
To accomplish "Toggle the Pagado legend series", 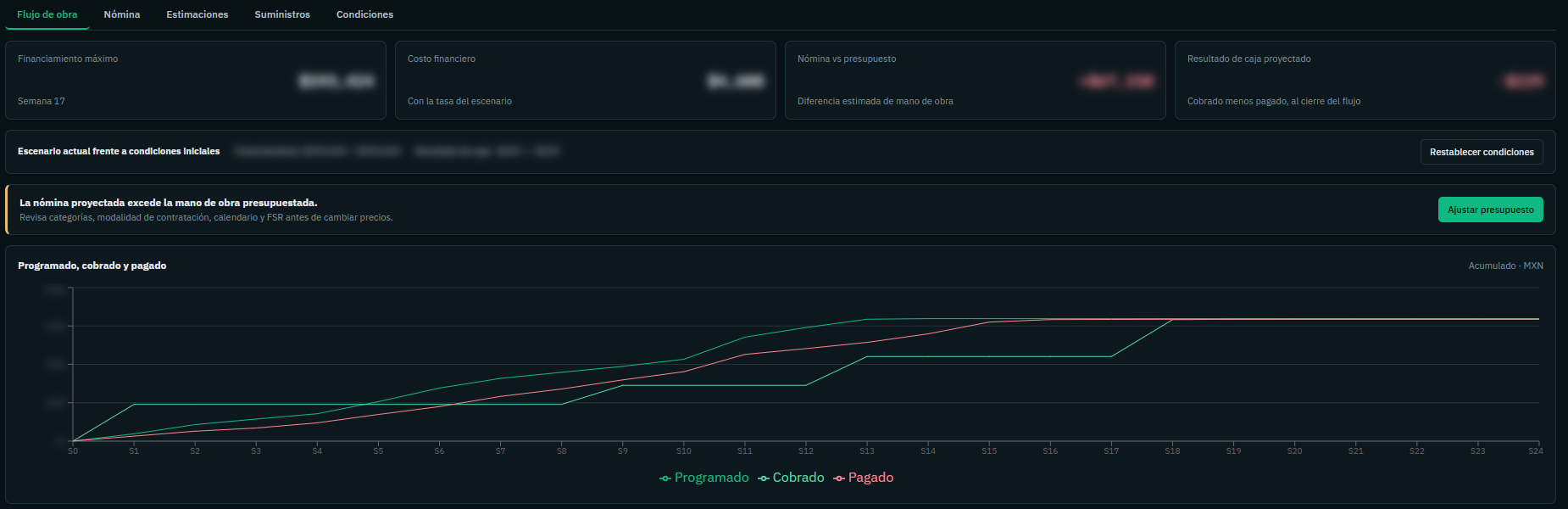I will pyautogui.click(x=864, y=478).
